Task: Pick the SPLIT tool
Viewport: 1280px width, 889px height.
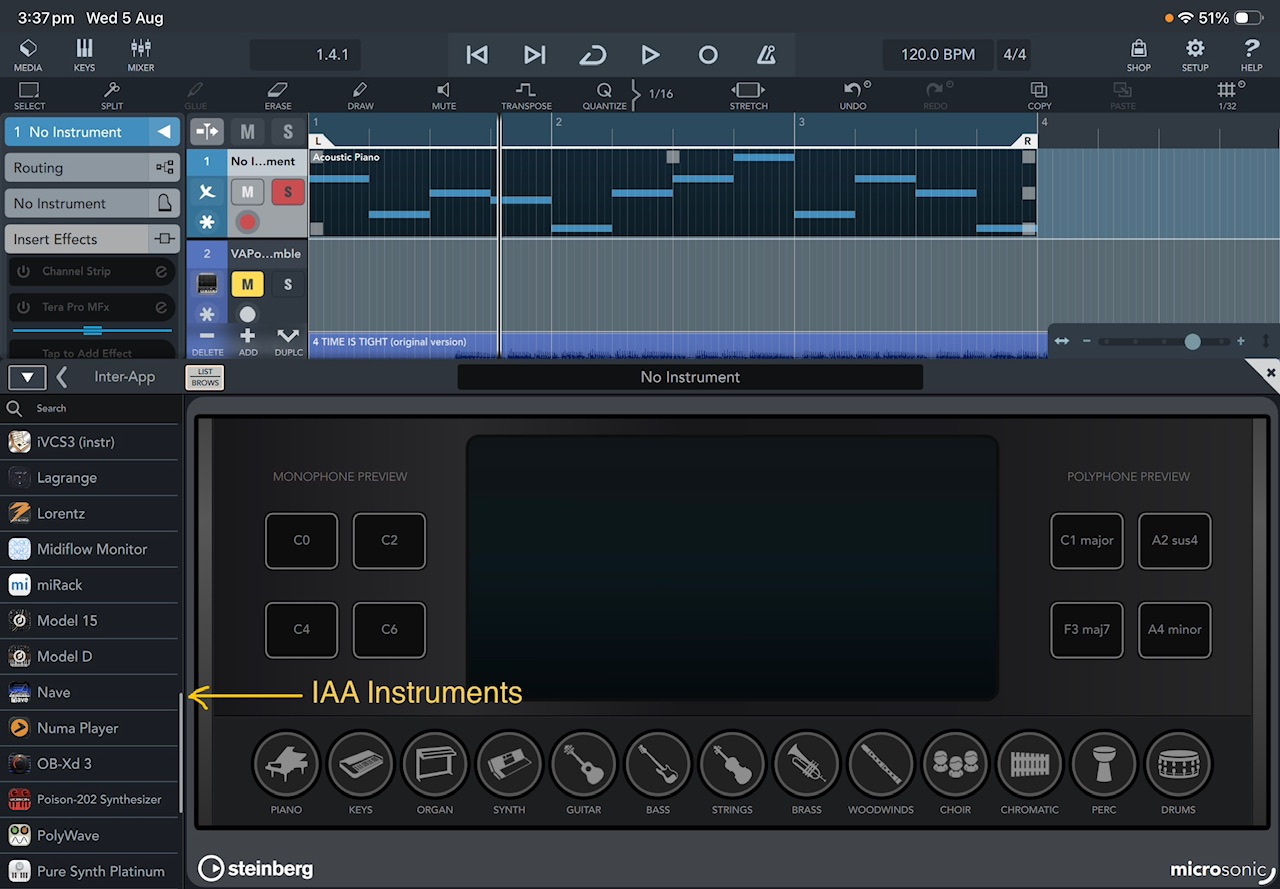Action: pos(112,95)
